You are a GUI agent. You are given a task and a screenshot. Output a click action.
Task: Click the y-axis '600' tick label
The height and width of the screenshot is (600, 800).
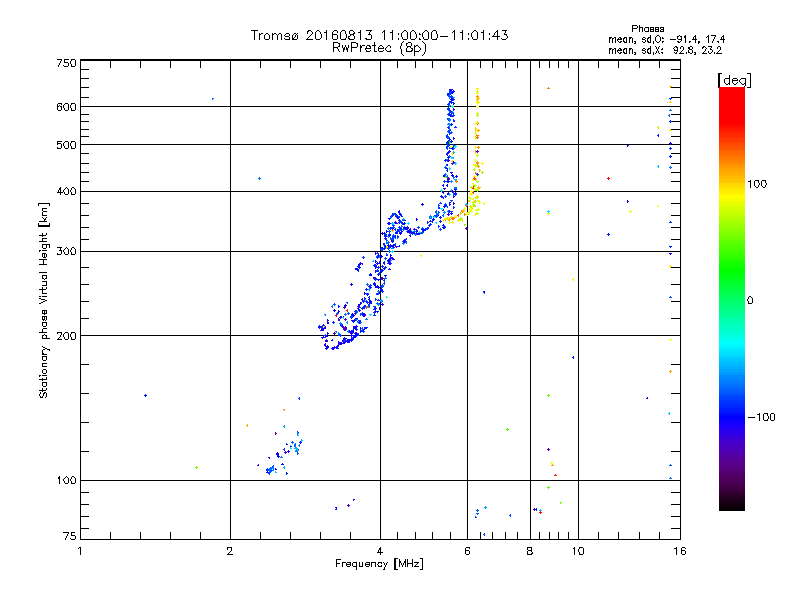pyautogui.click(x=67, y=107)
